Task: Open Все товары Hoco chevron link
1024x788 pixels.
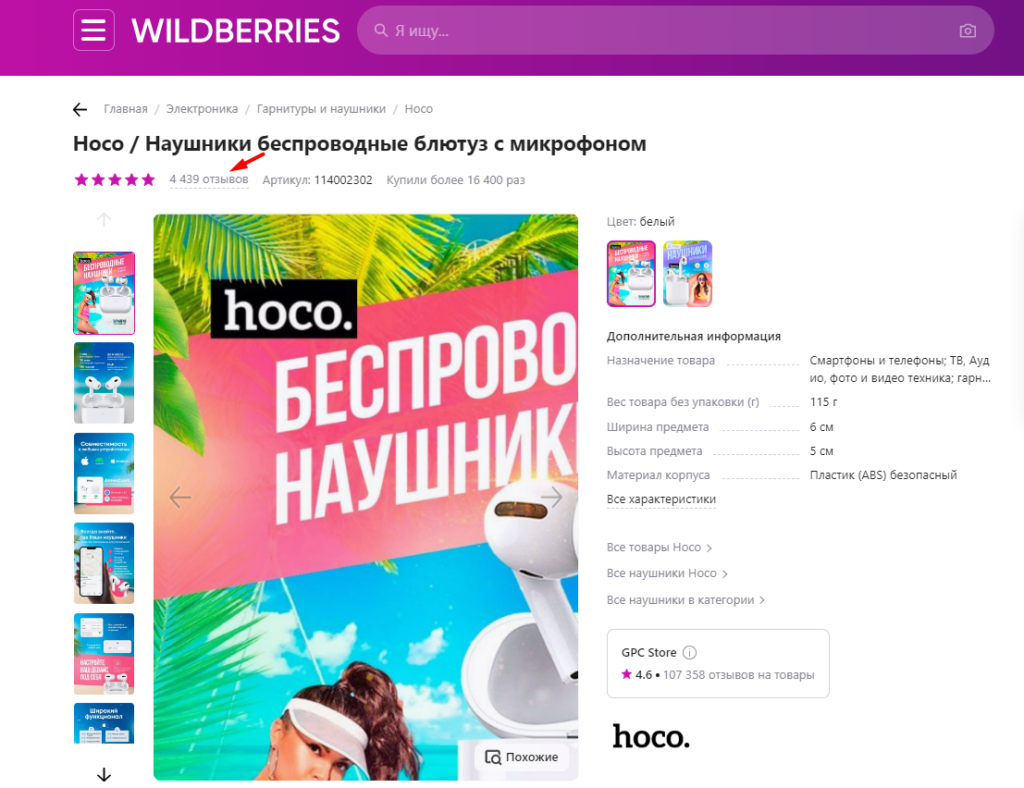Action: (x=659, y=547)
